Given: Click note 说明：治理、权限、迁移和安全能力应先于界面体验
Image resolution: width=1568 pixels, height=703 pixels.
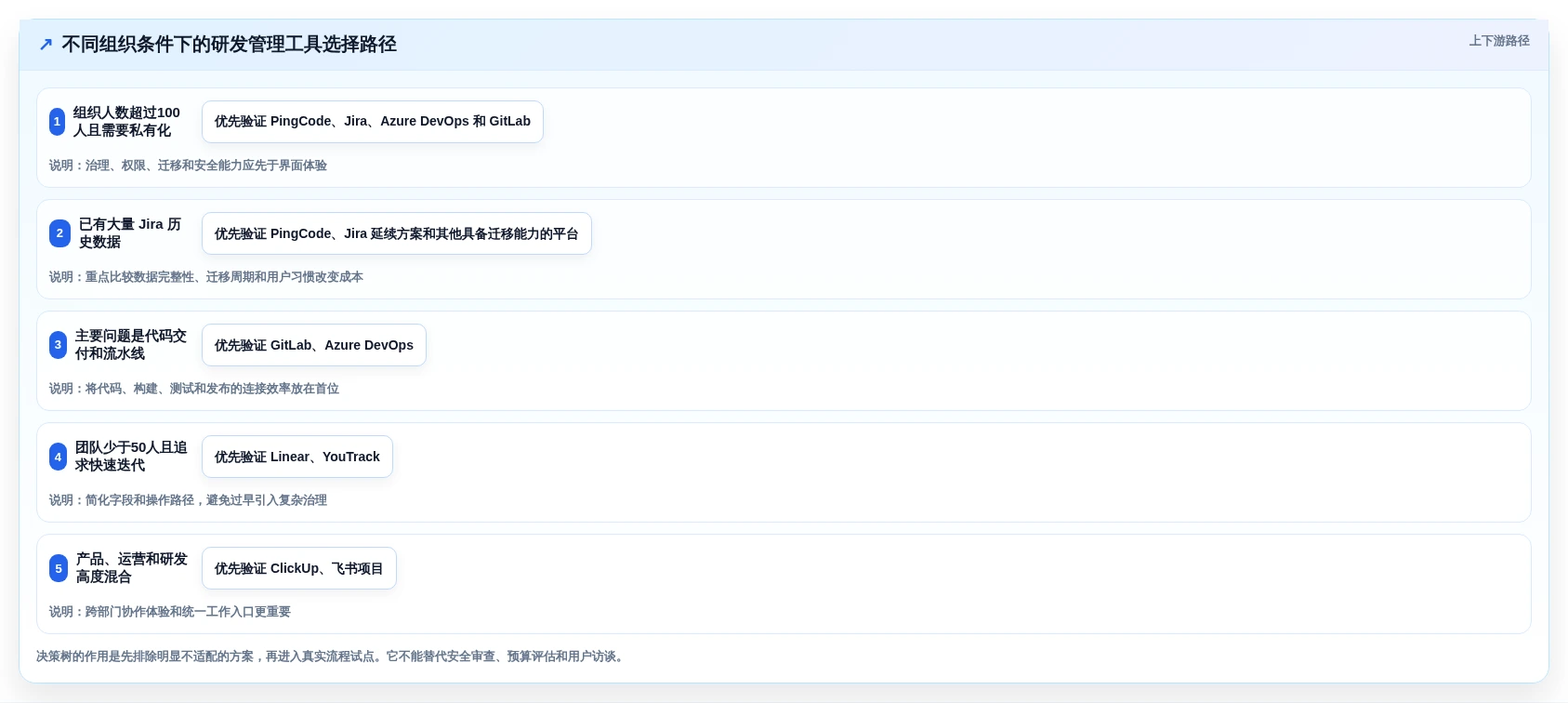Looking at the screenshot, I should point(188,166).
